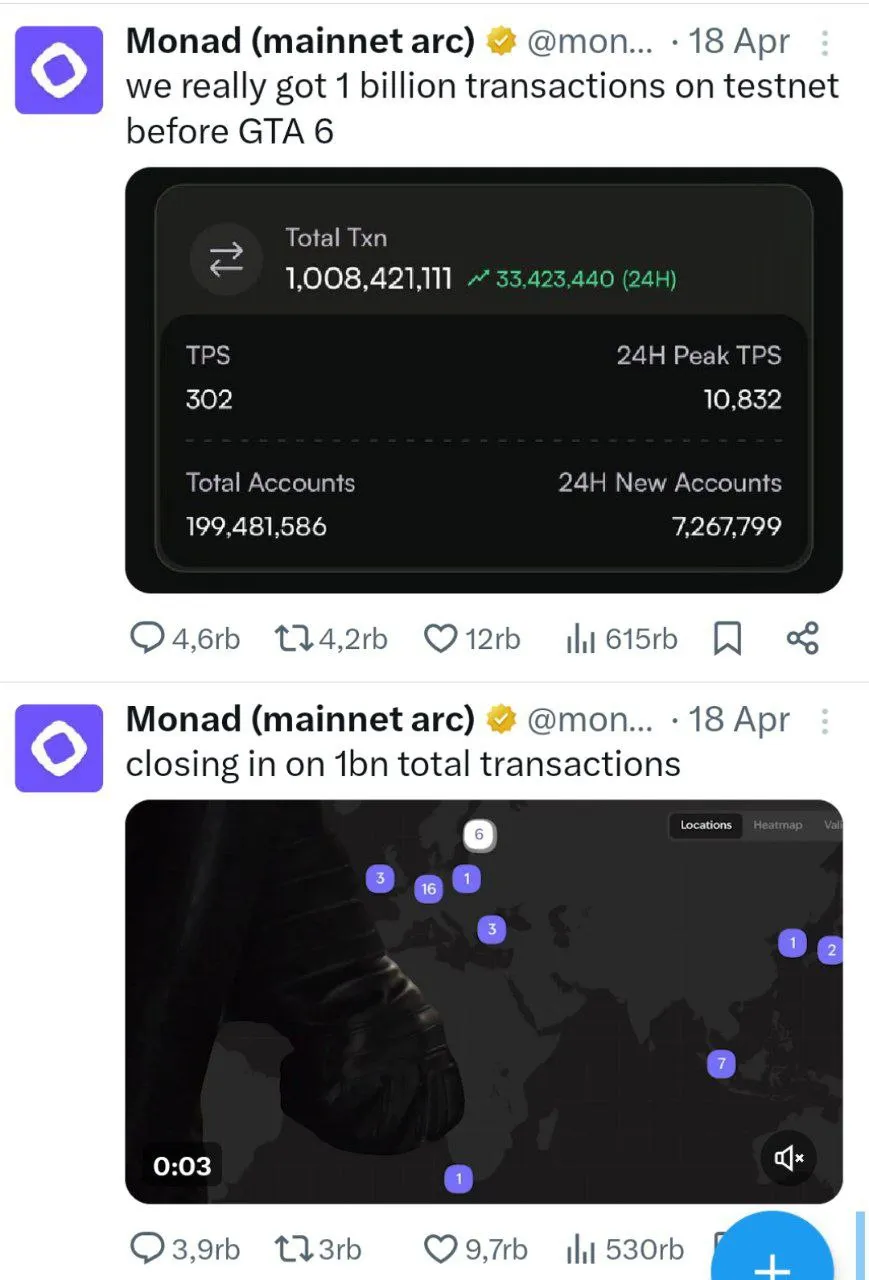Open more options on first tweet

(825, 43)
